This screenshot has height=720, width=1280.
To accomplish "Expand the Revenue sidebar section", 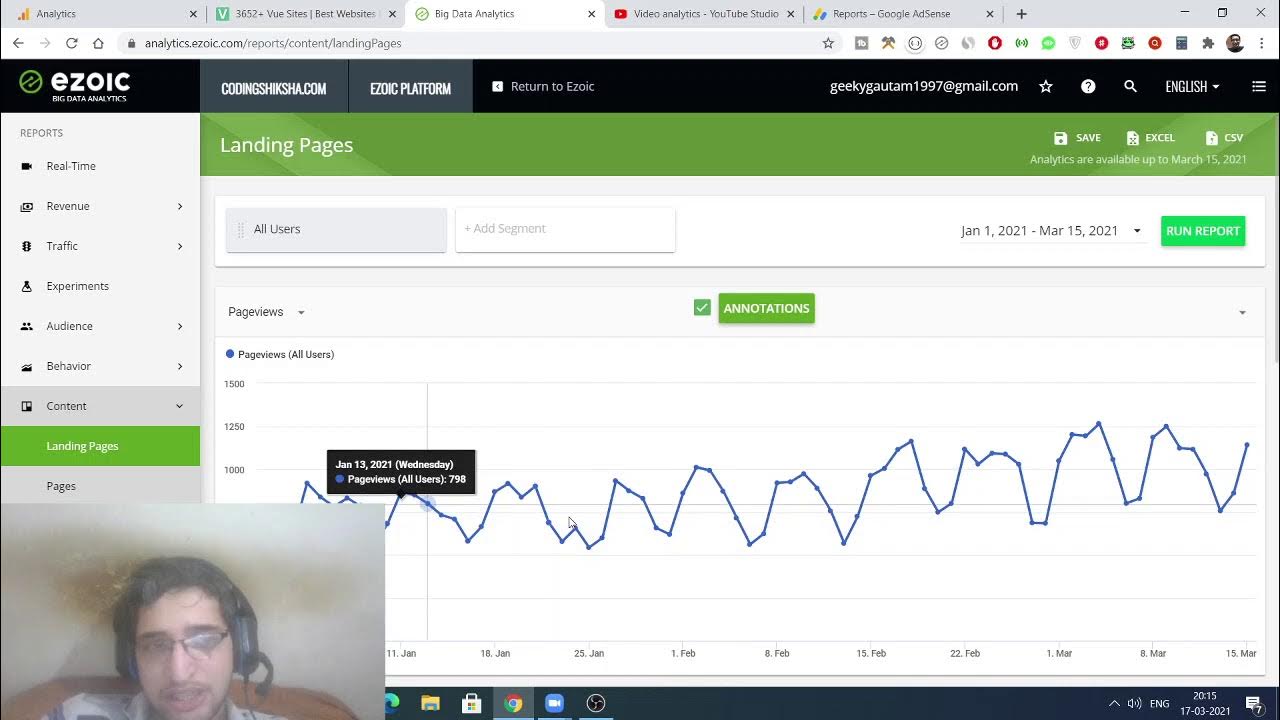I will [100, 206].
